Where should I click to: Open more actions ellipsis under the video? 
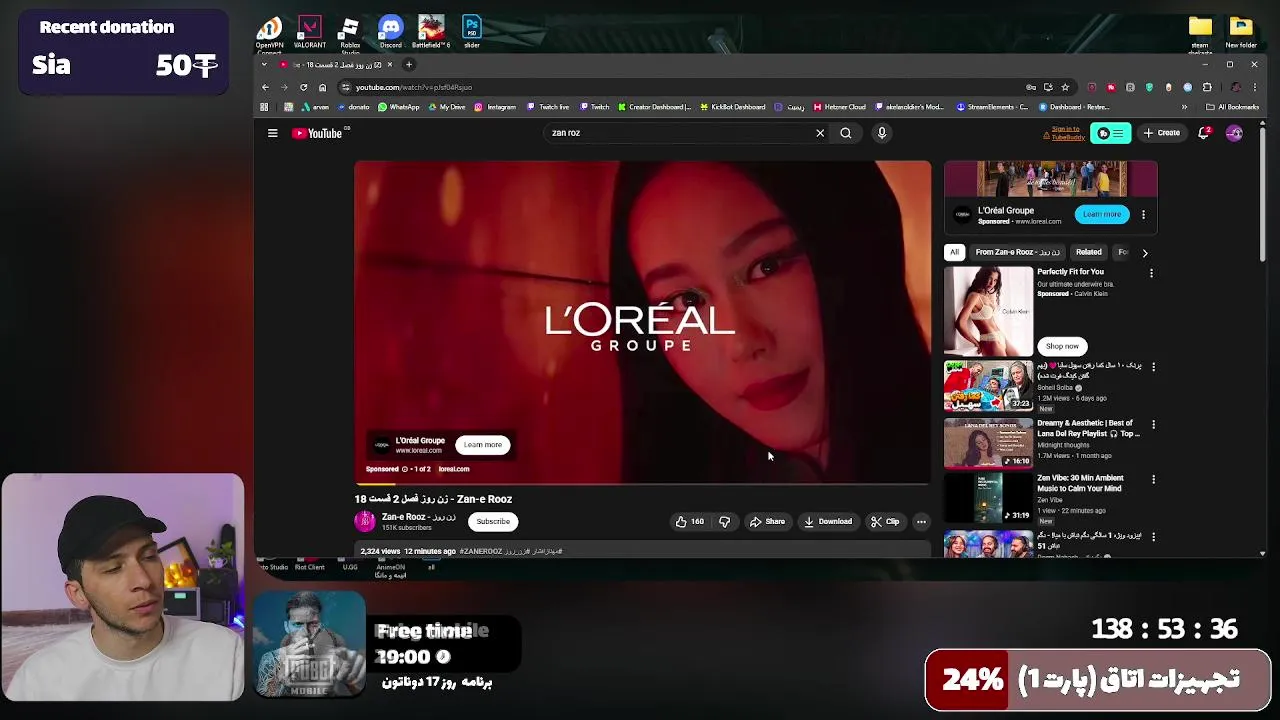point(921,521)
